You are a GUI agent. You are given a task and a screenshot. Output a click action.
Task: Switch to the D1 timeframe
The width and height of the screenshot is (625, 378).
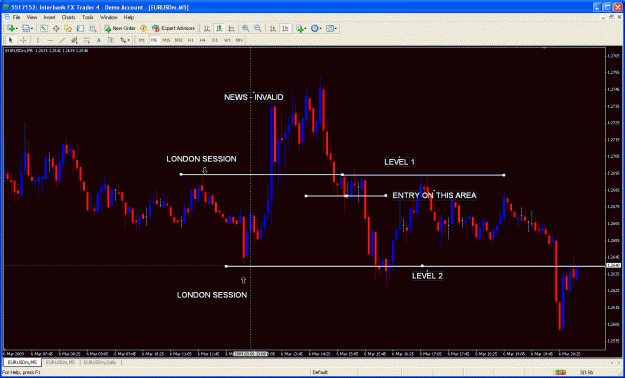(215, 40)
